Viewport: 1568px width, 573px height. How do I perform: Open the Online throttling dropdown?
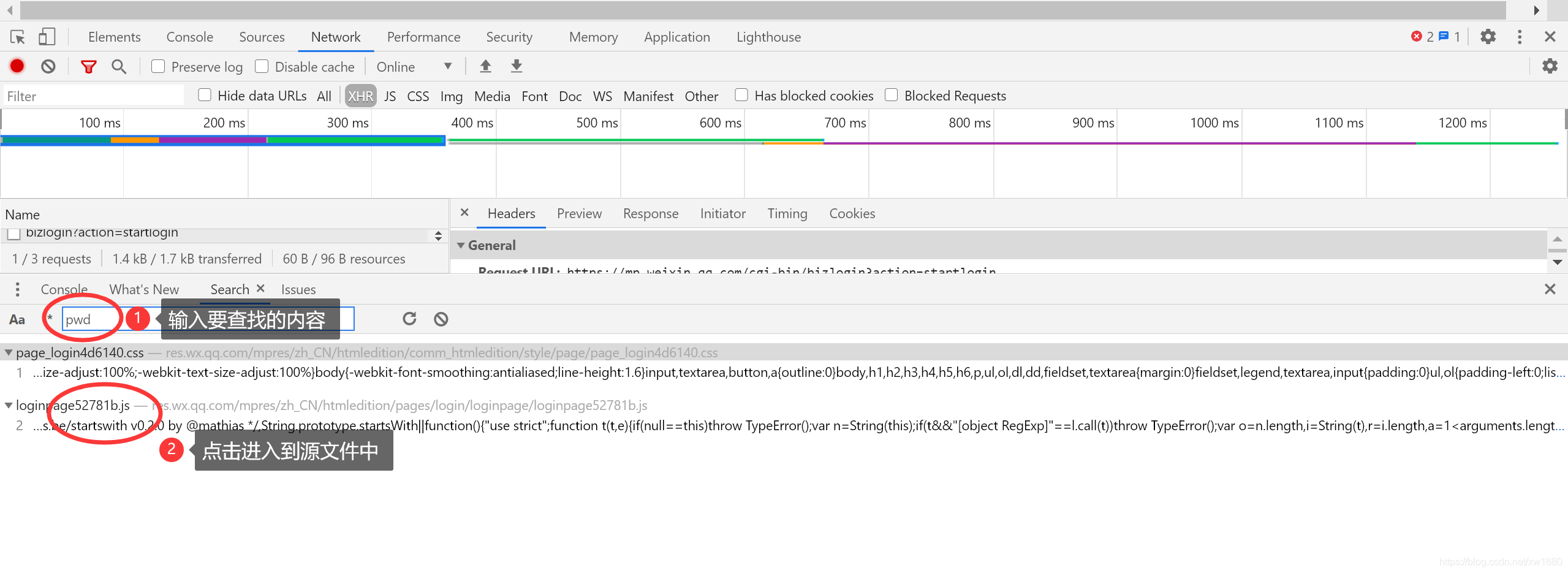coord(414,67)
